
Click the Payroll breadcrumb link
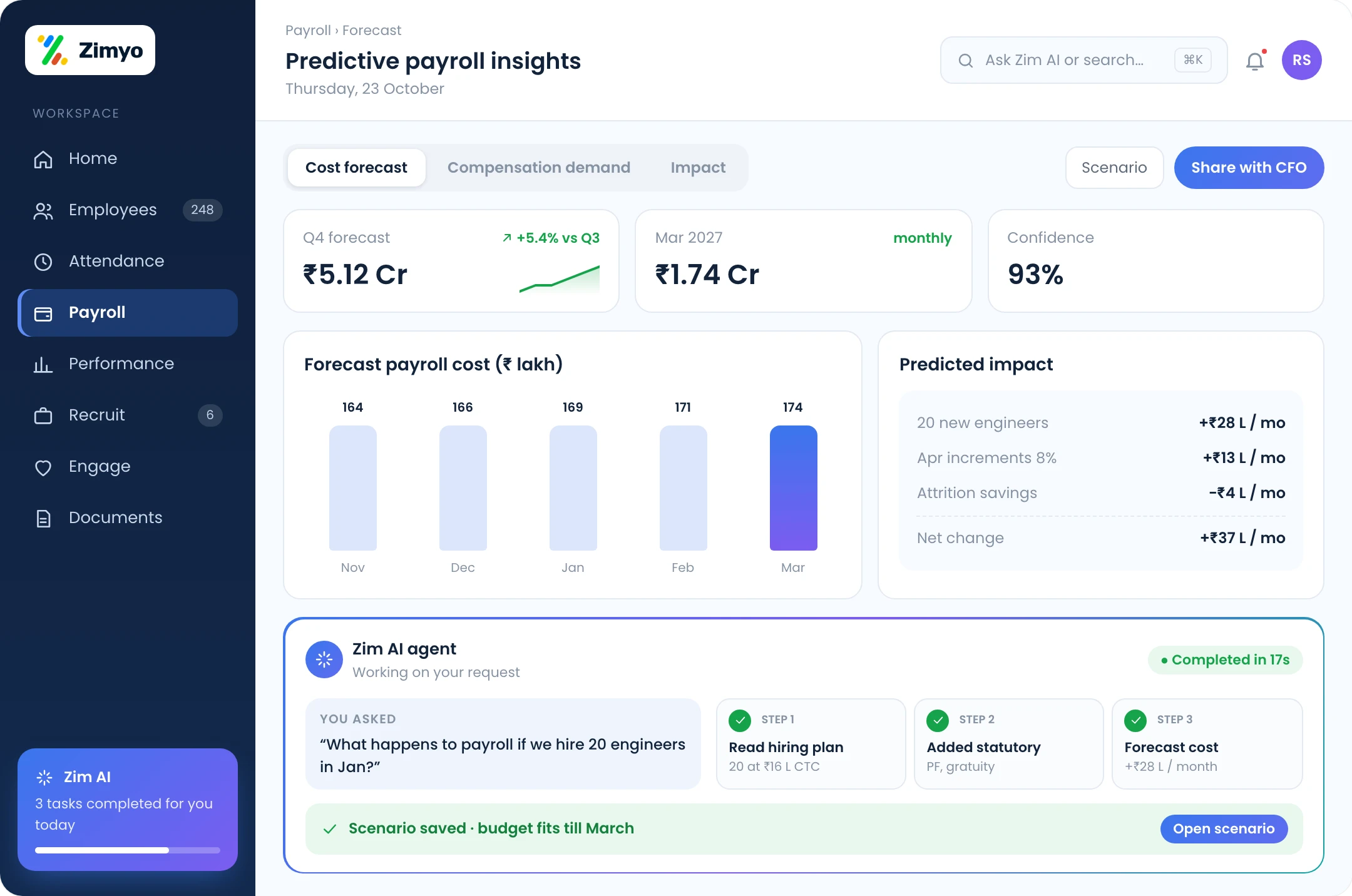[x=308, y=31]
